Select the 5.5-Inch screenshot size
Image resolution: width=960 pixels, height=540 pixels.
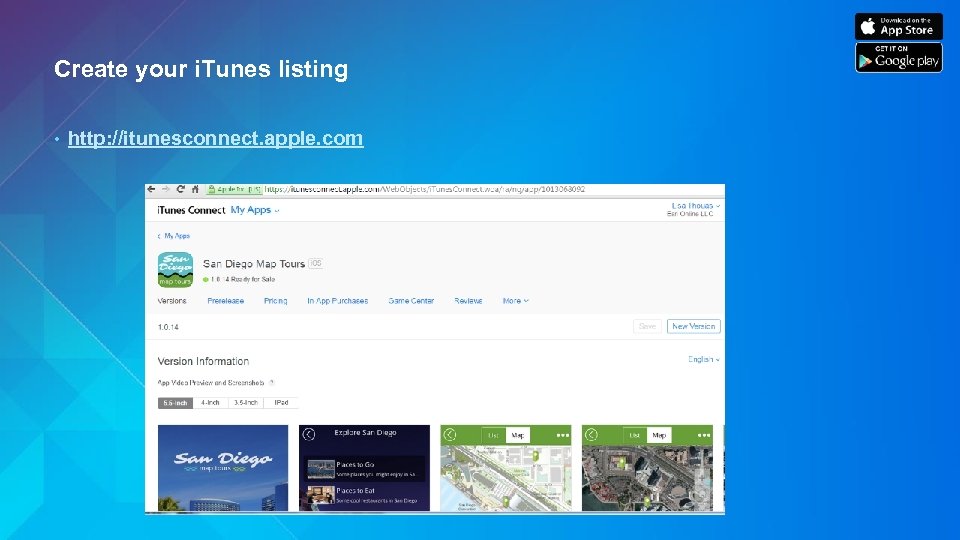click(175, 403)
